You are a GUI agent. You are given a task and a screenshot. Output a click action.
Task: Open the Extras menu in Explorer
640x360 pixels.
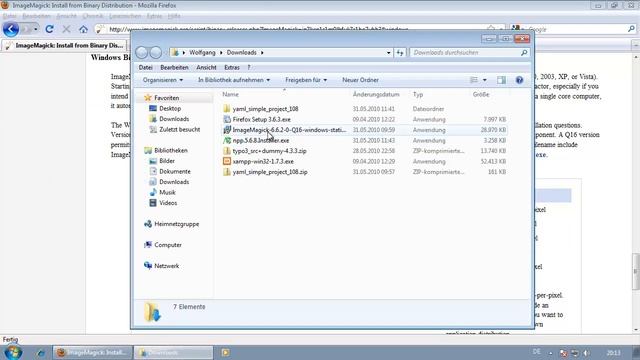pyautogui.click(x=232, y=67)
